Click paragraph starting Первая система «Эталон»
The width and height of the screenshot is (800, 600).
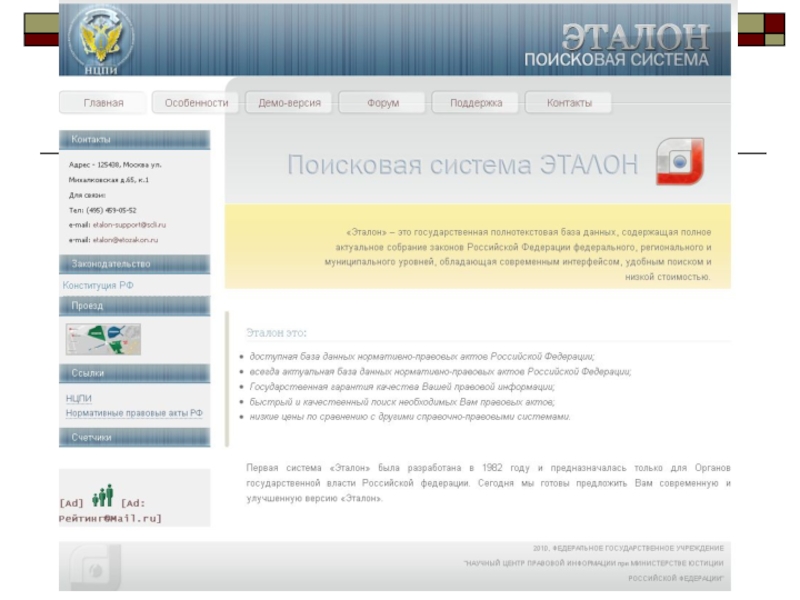click(488, 483)
